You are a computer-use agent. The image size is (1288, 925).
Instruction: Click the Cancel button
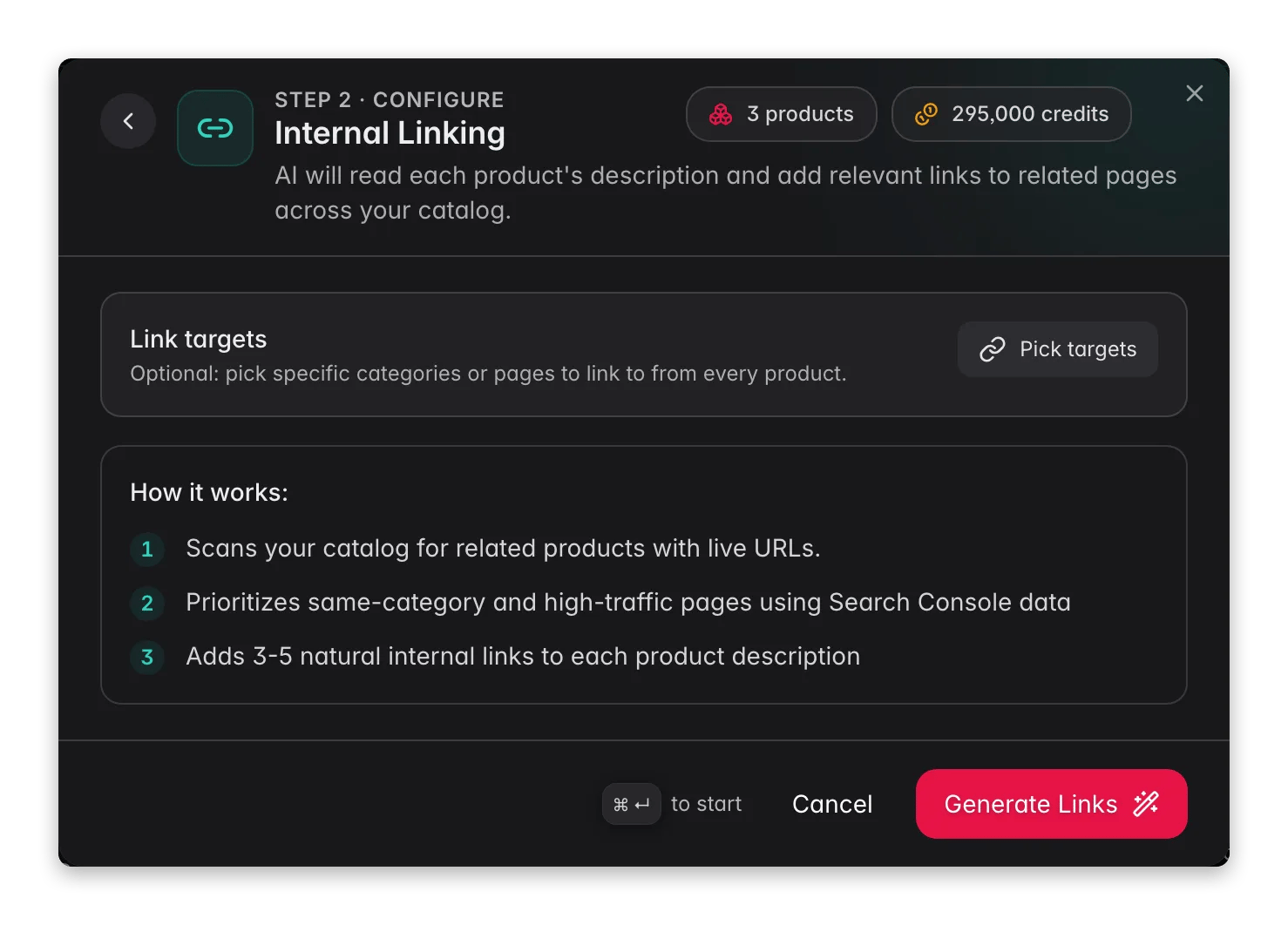[x=832, y=804]
